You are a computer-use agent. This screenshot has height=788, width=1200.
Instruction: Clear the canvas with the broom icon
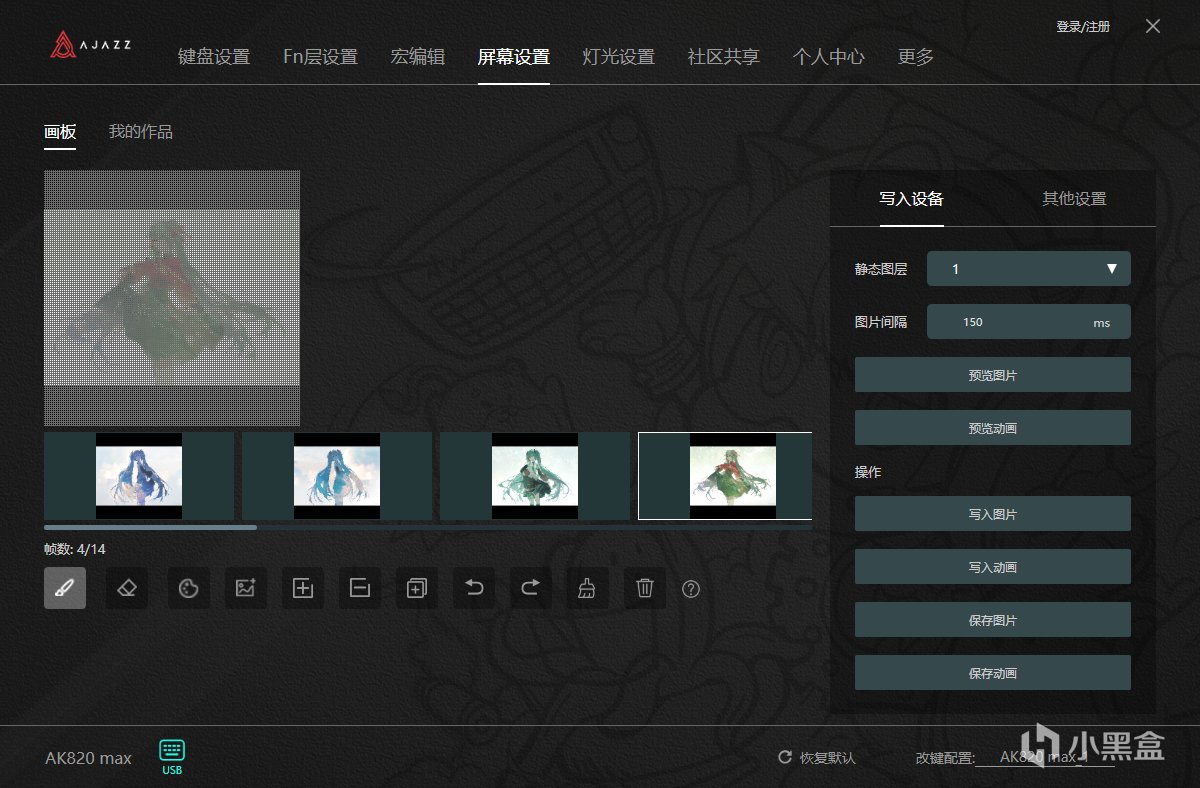point(588,588)
